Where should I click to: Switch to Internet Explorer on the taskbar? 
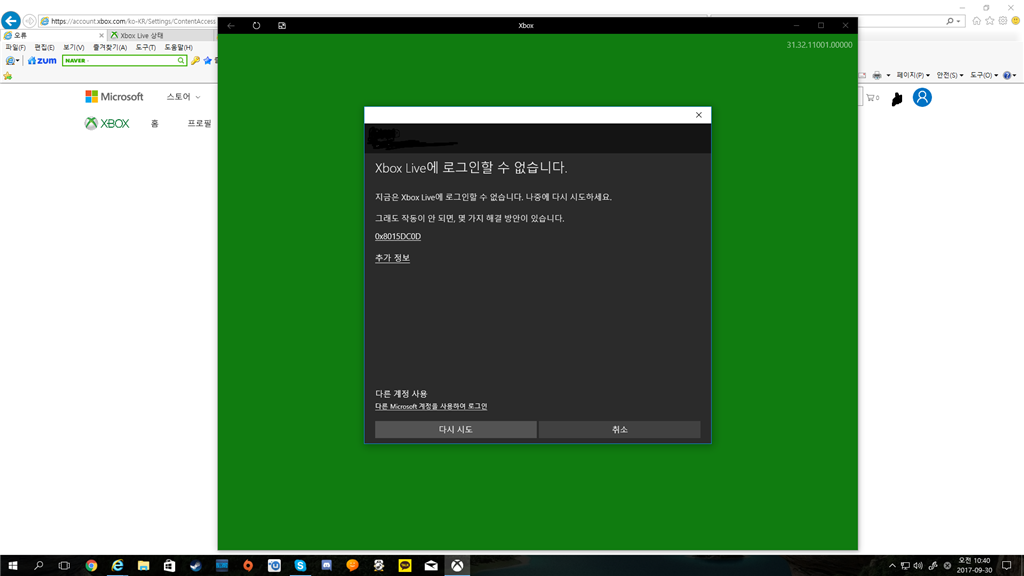click(x=118, y=566)
